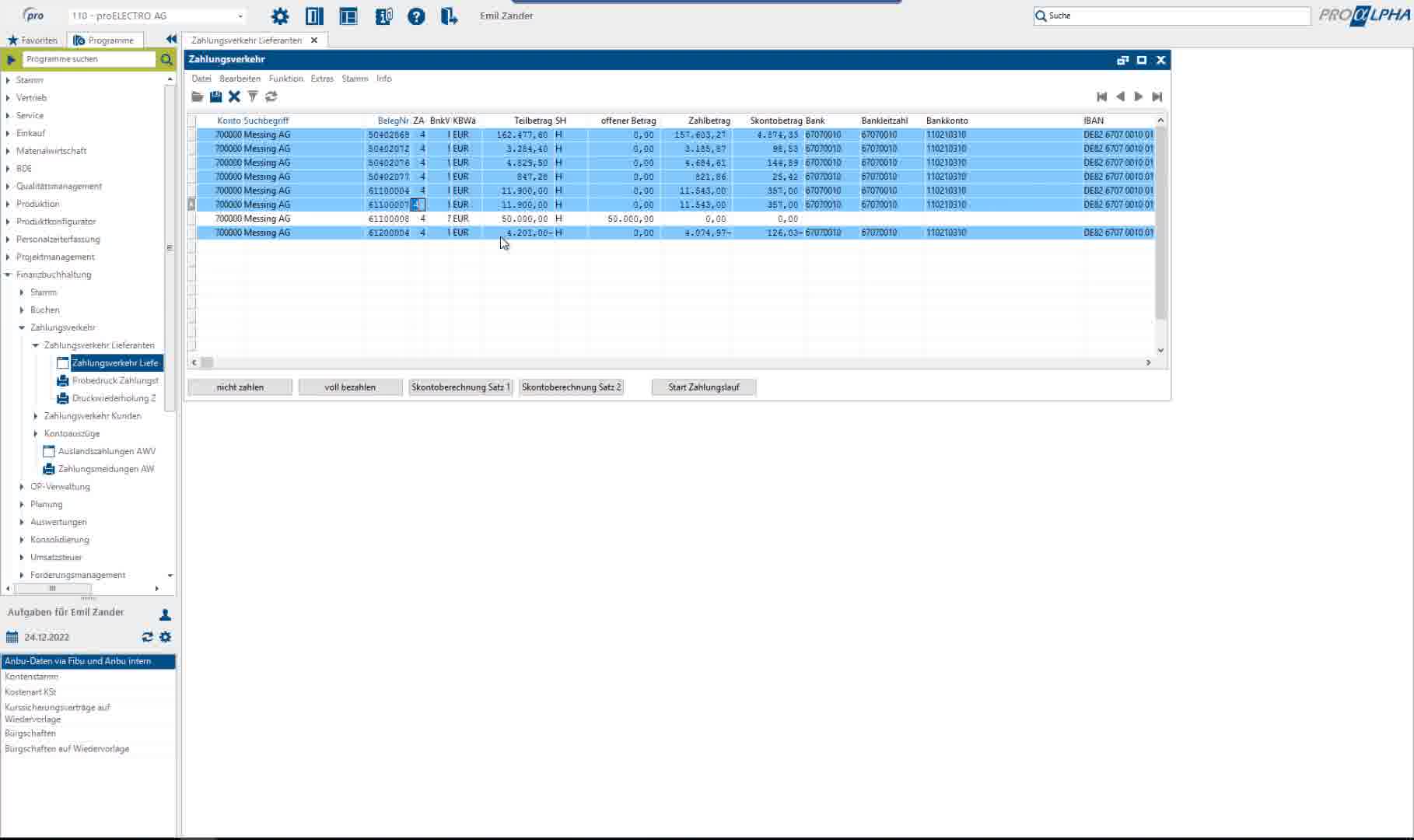Viewport: 1414px width, 840px height.
Task: Switch to the Favoriten tab
Action: point(33,40)
